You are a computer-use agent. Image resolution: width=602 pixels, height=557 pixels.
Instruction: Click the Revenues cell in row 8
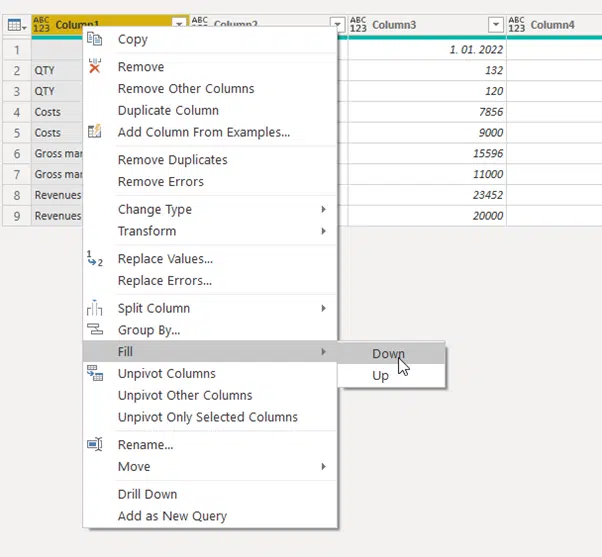click(57, 195)
